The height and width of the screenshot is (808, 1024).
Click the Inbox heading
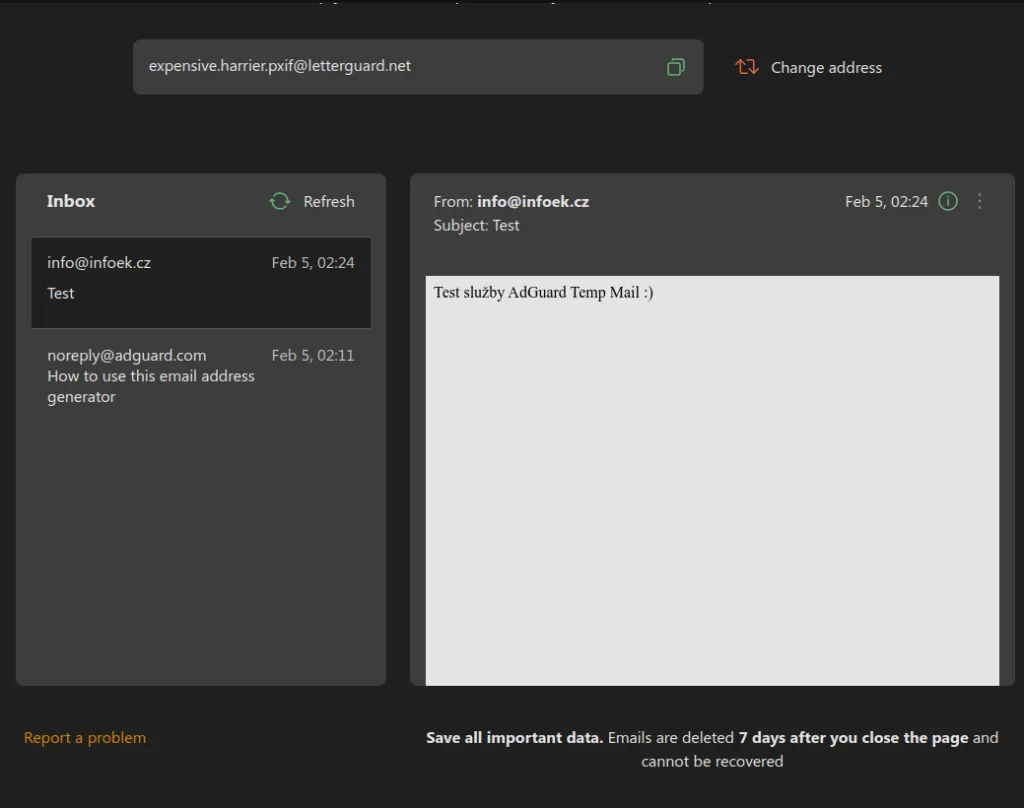[71, 201]
